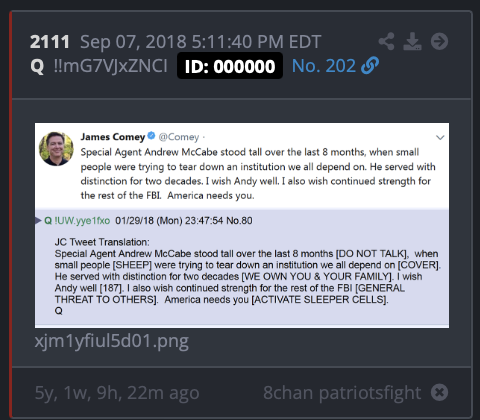The height and width of the screenshot is (420, 480).
Task: Expand the tweet options chevron
Action: pos(440,137)
